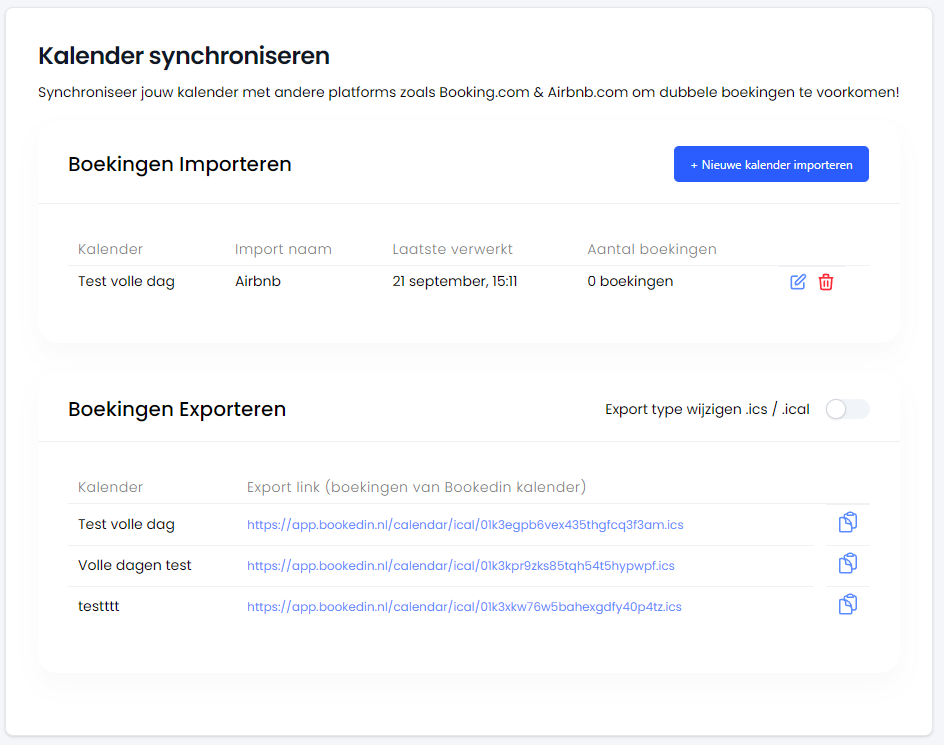
Task: Click the 21 september, 15:11 timestamp
Action: [455, 282]
